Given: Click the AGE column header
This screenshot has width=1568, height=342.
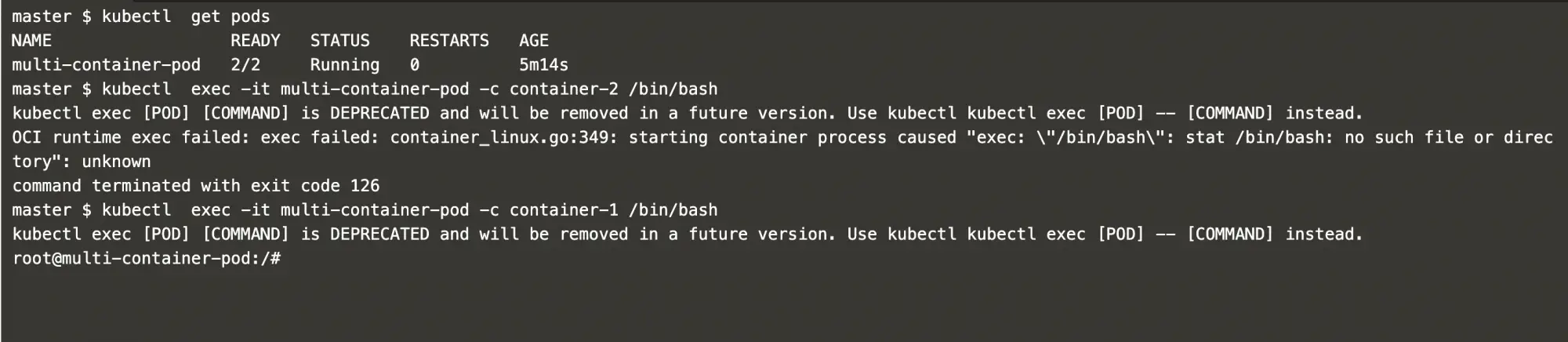Looking at the screenshot, I should coord(534,41).
